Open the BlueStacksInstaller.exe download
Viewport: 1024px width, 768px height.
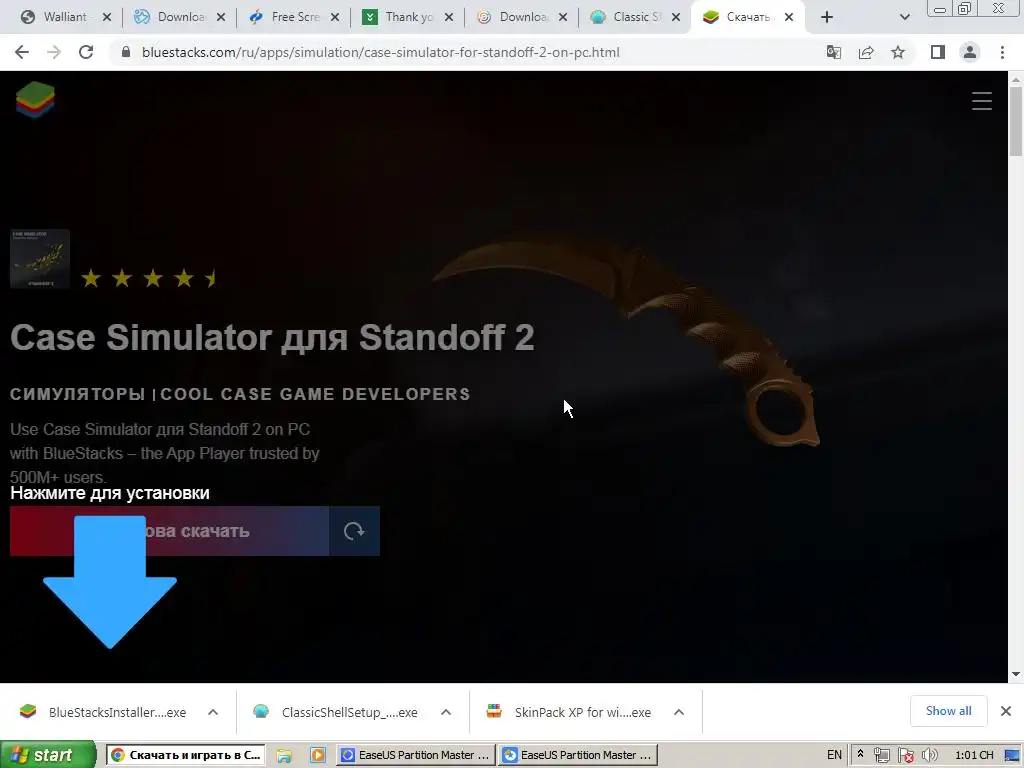click(x=103, y=712)
